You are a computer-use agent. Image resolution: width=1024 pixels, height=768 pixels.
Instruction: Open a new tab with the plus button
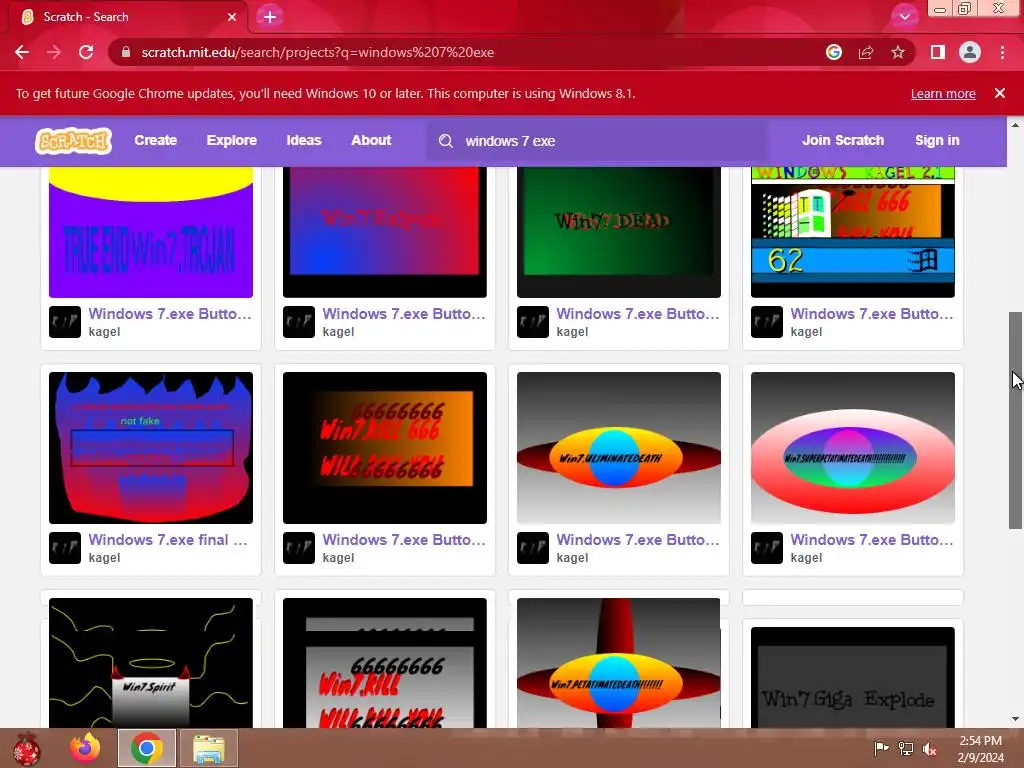(x=270, y=17)
